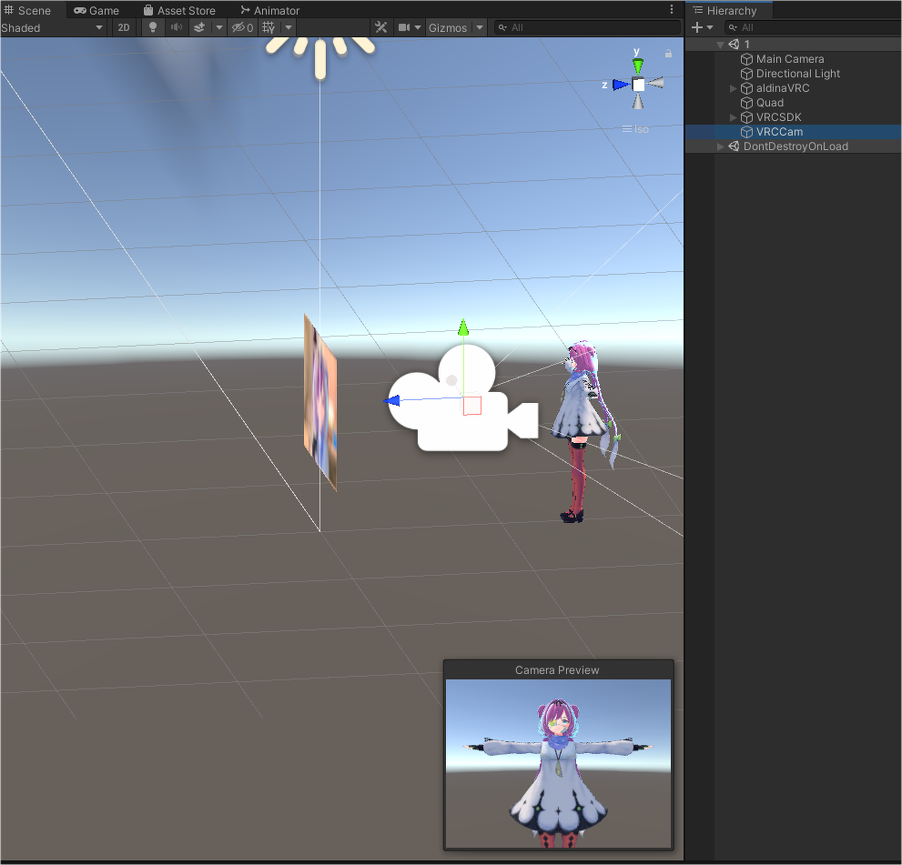Viewport: 902px width, 865px height.
Task: Select aldinaVRC in the Hierarchy
Action: click(782, 88)
